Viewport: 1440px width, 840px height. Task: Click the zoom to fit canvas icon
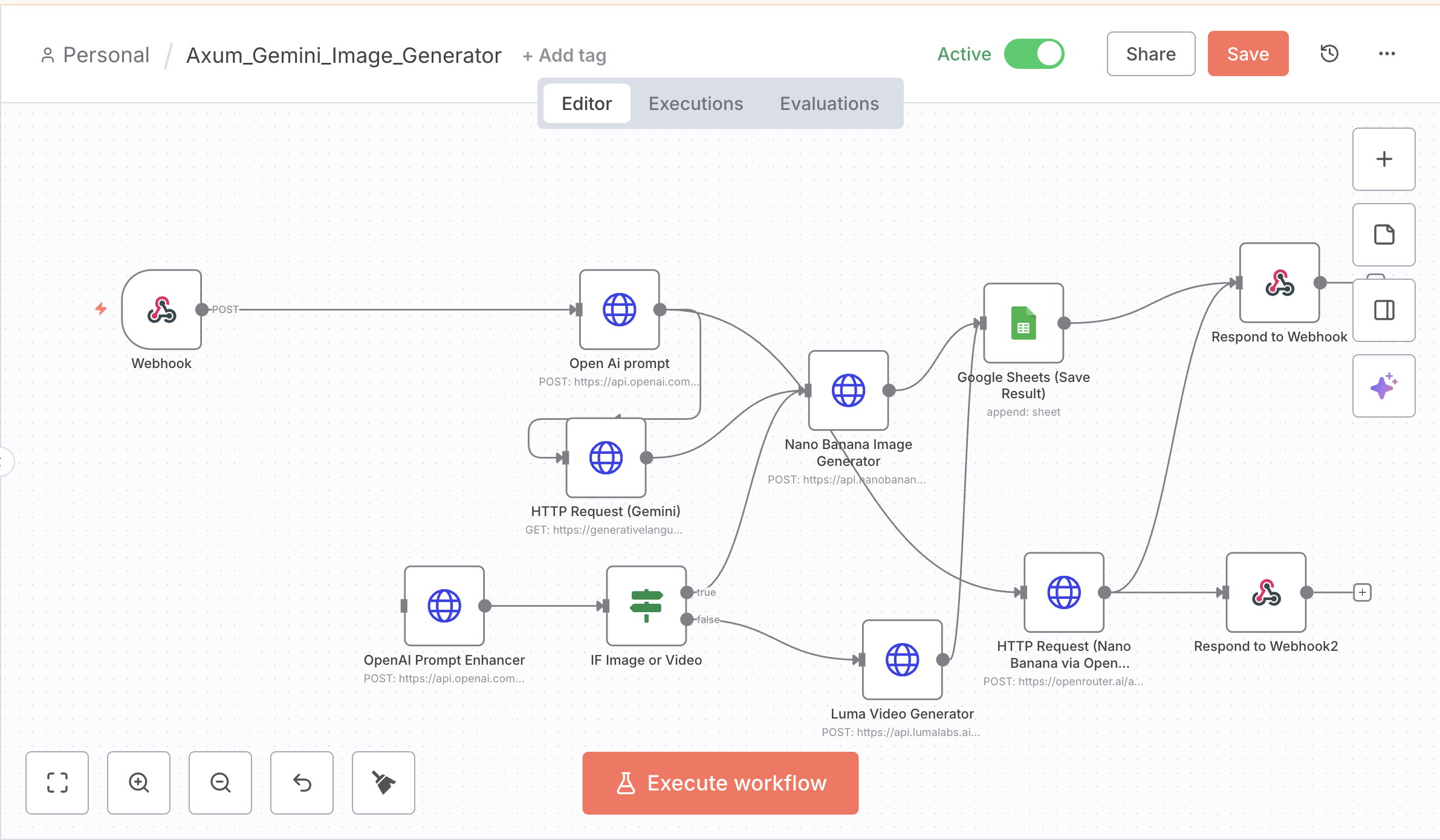[x=57, y=783]
